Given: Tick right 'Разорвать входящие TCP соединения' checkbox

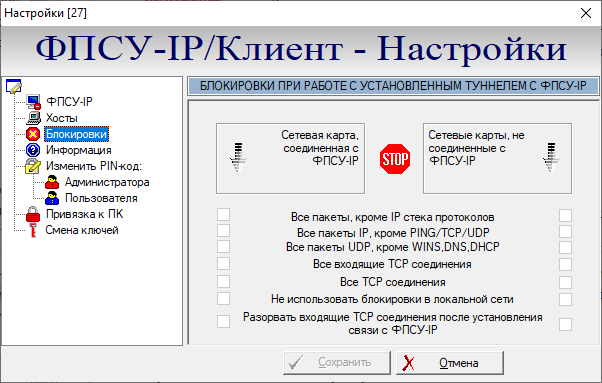Looking at the screenshot, I should [565, 324].
